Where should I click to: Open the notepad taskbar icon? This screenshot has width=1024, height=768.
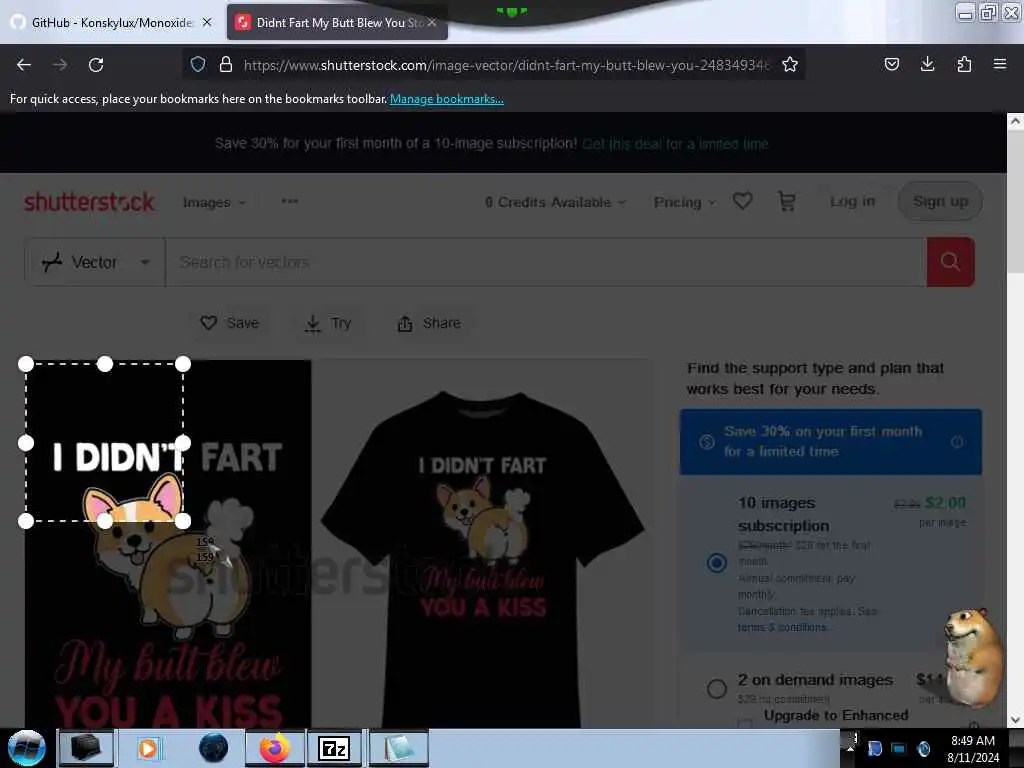399,748
